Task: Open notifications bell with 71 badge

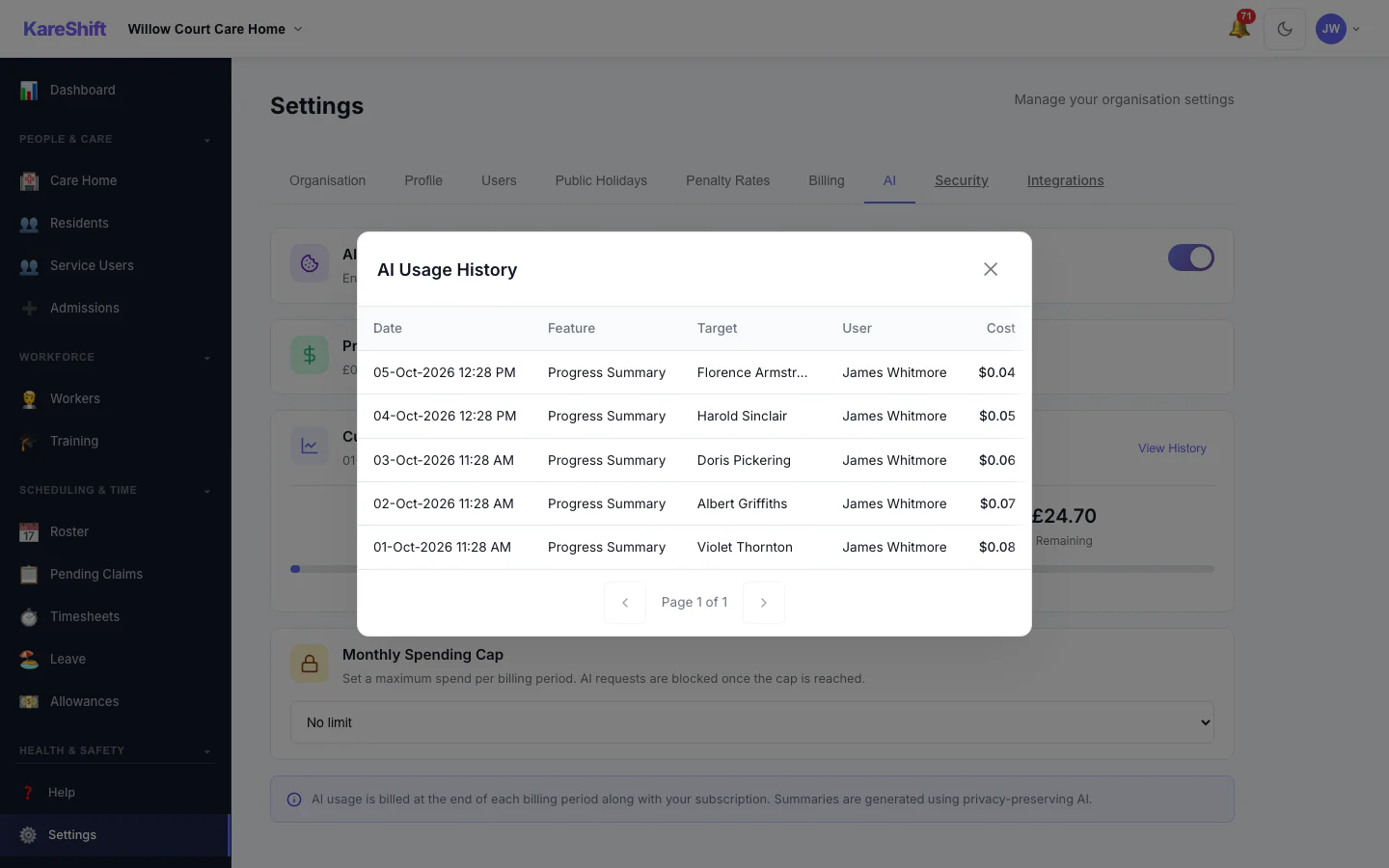Action: [x=1239, y=28]
